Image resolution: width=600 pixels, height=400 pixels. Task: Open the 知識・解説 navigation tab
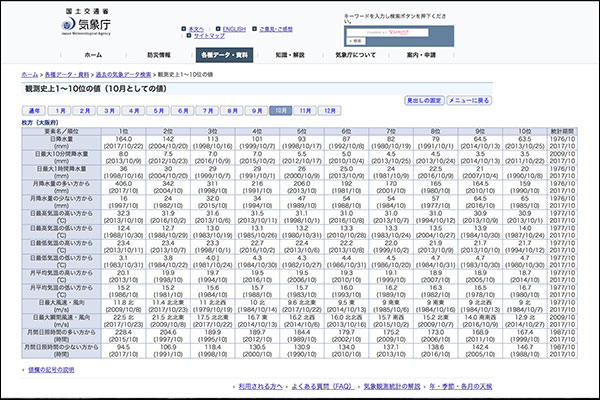pyautogui.click(x=289, y=55)
